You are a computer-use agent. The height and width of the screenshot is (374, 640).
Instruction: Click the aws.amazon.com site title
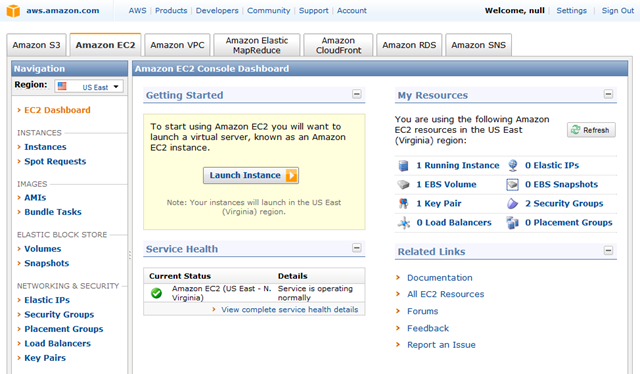[x=62, y=11]
